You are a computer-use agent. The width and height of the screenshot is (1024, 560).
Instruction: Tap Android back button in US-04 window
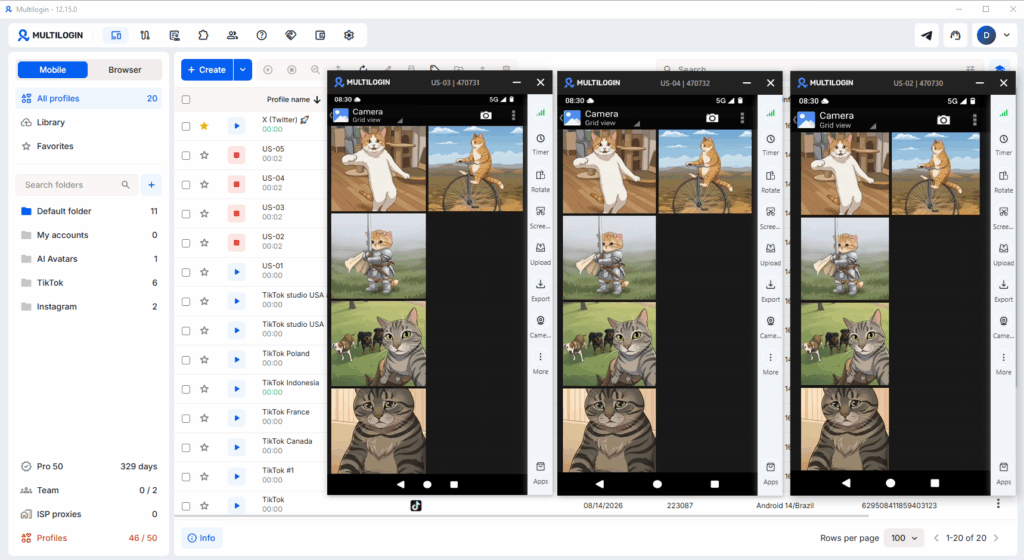(x=600, y=484)
